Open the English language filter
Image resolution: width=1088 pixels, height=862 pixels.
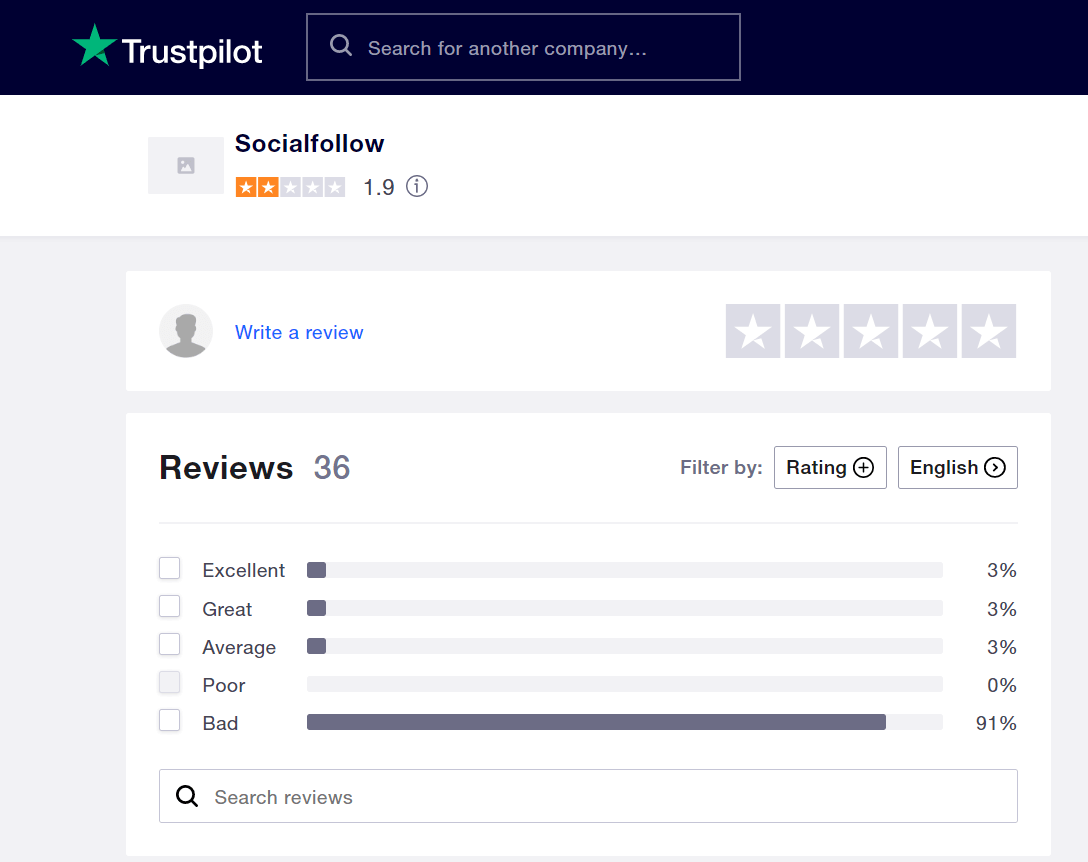[958, 468]
